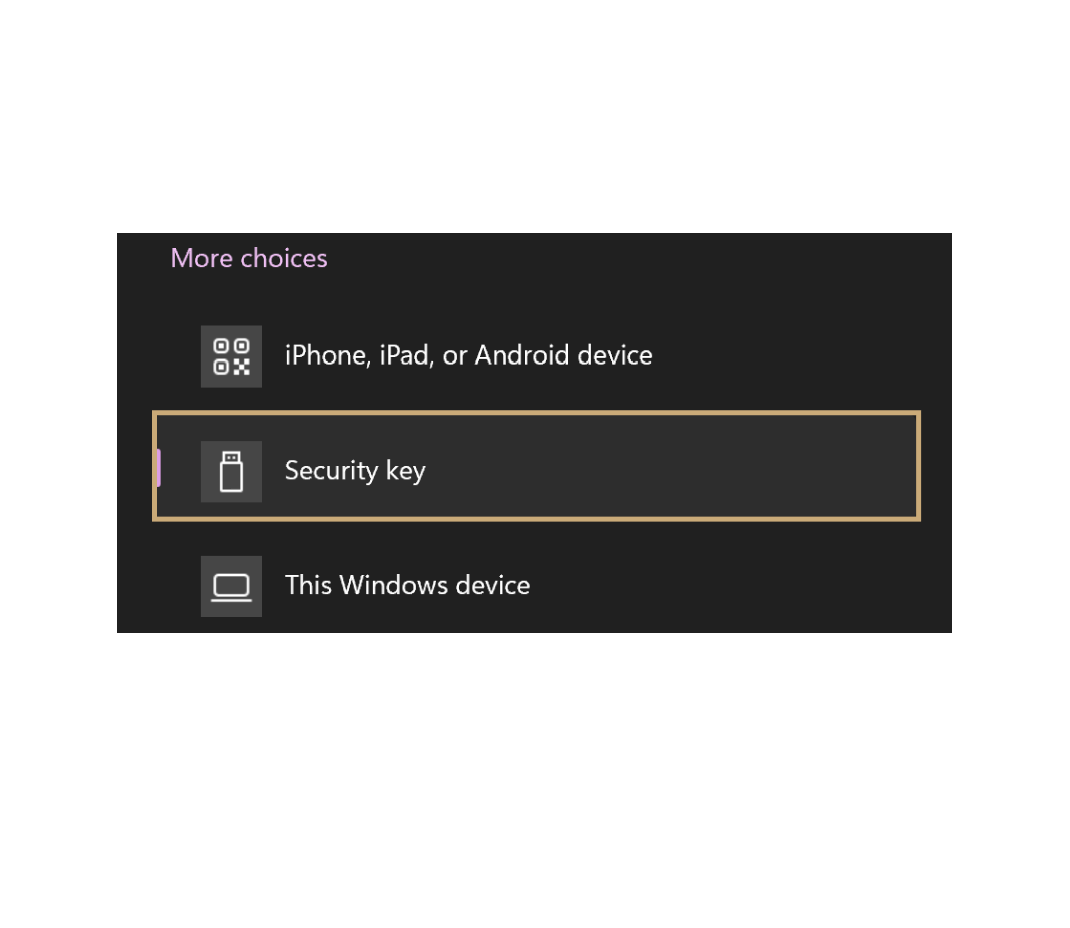Screen dimensions: 1070x928
Task: Click the word Security in the focused row
Action: pos(330,471)
